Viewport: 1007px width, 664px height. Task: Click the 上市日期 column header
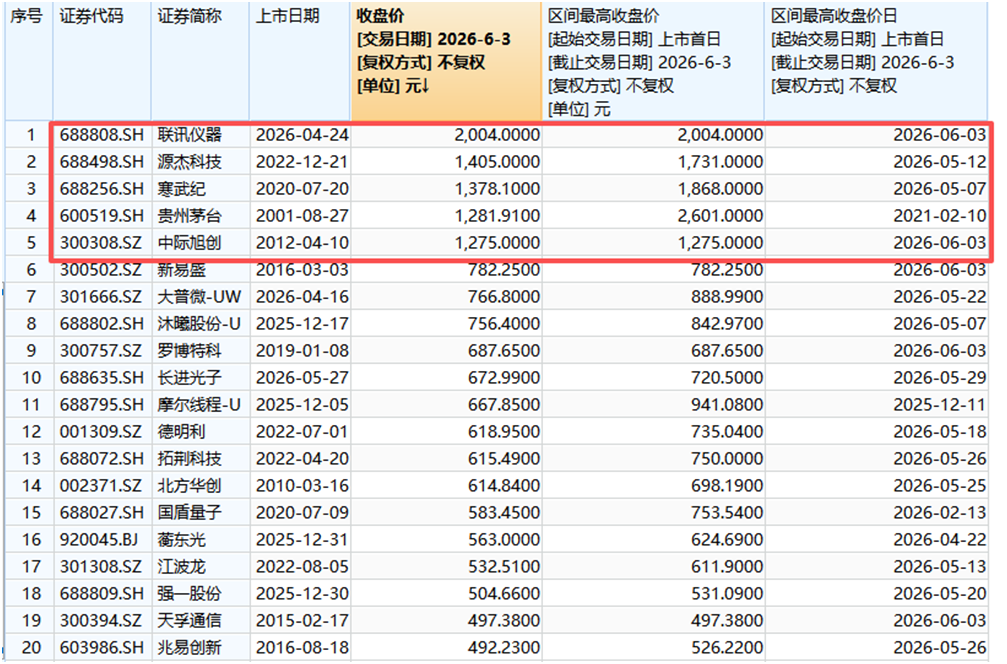tap(301, 62)
